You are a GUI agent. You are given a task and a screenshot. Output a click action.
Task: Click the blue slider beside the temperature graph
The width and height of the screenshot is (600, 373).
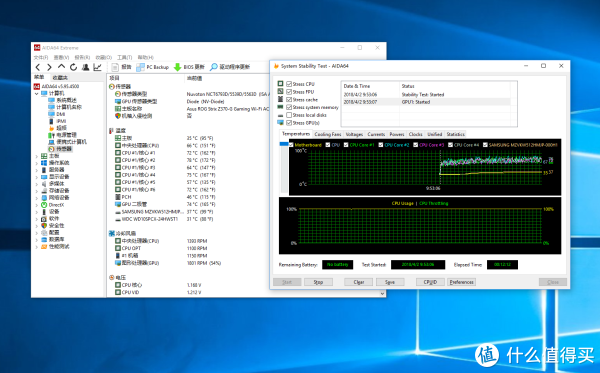tap(284, 144)
